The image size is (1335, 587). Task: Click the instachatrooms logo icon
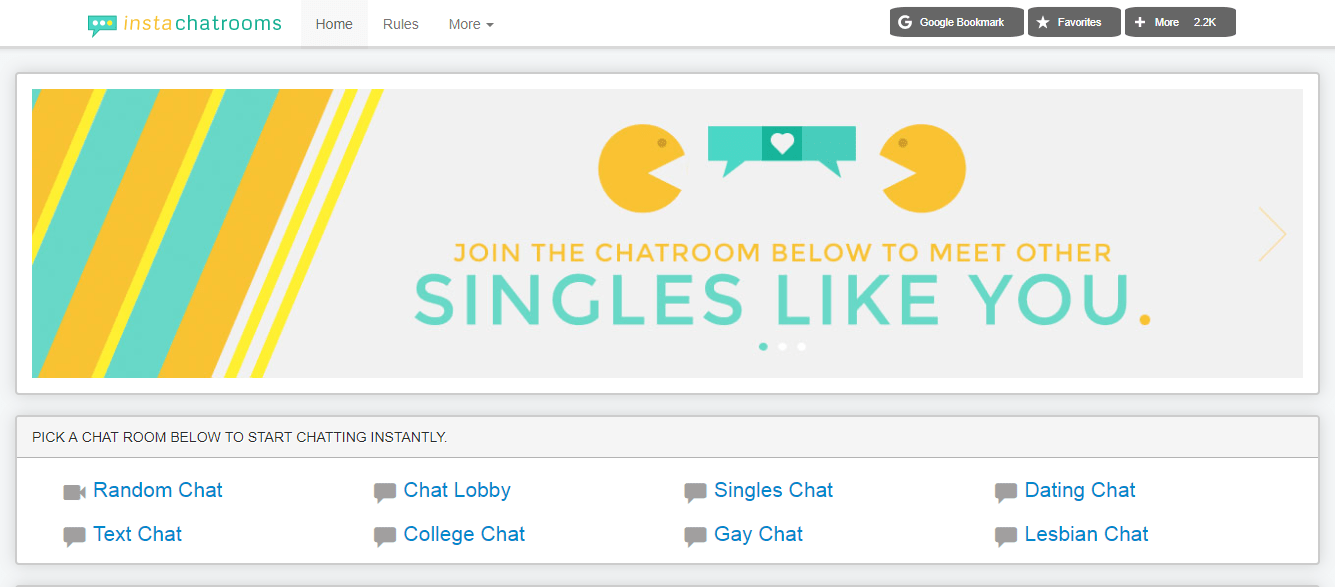[x=102, y=25]
